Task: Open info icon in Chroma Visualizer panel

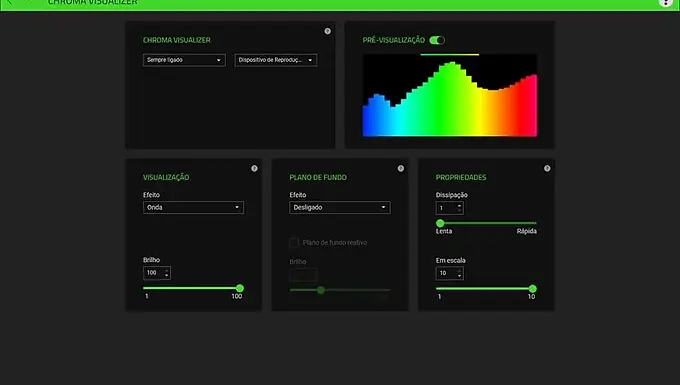Action: [327, 31]
